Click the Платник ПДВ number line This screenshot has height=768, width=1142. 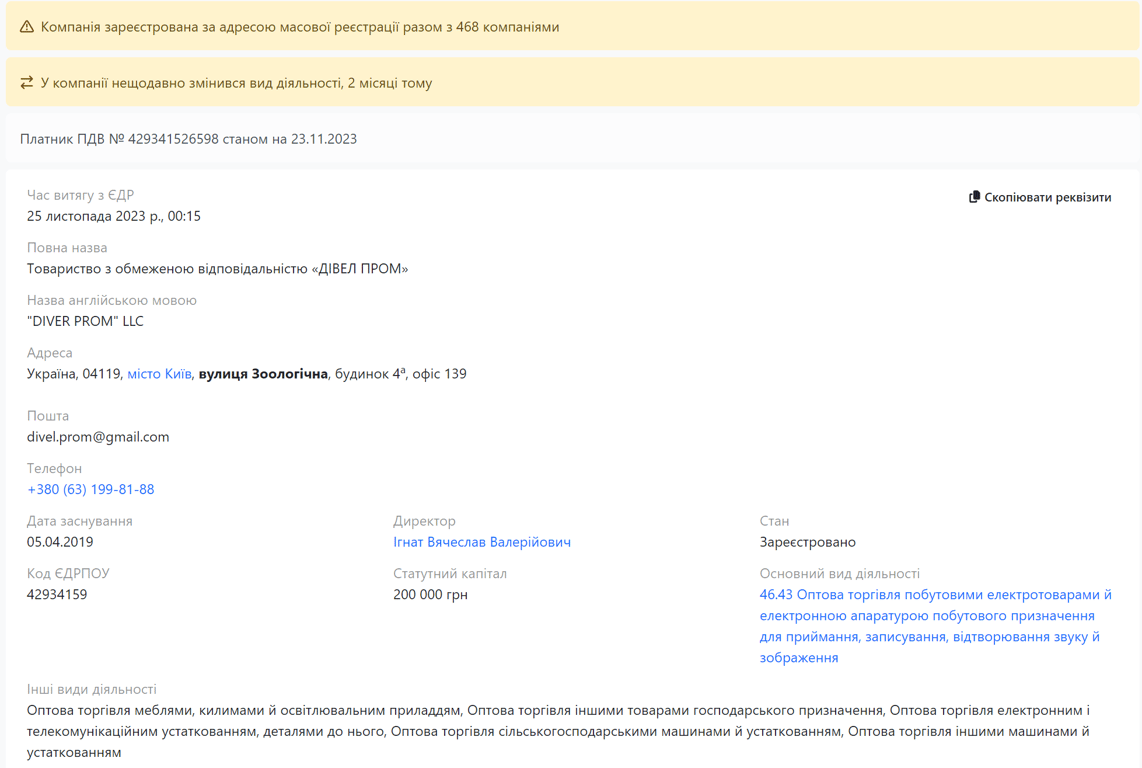[188, 139]
